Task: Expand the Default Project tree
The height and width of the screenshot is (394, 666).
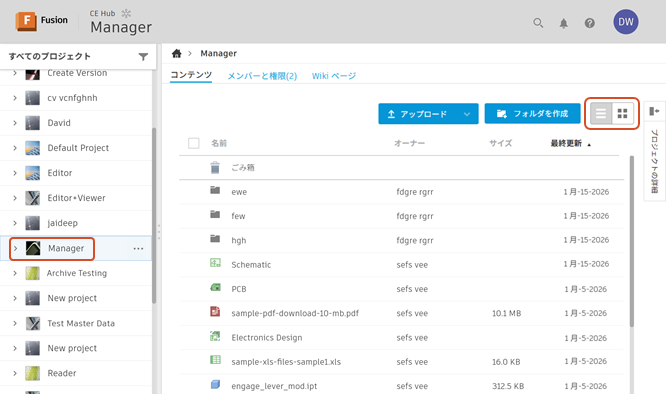Action: pos(15,148)
